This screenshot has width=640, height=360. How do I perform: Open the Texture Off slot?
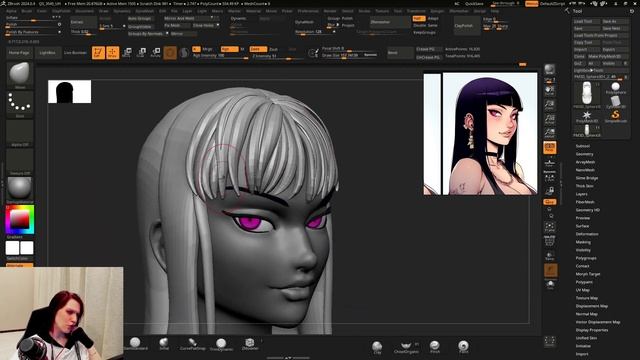20,161
